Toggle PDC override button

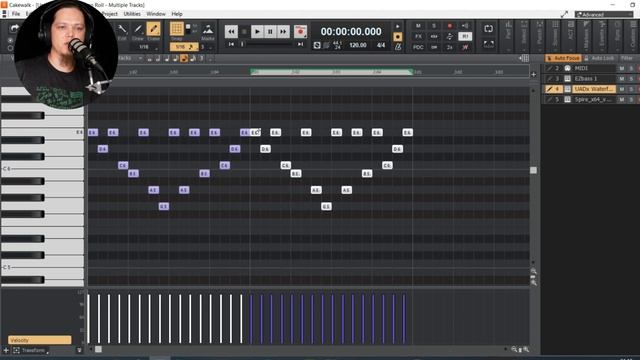click(x=418, y=47)
